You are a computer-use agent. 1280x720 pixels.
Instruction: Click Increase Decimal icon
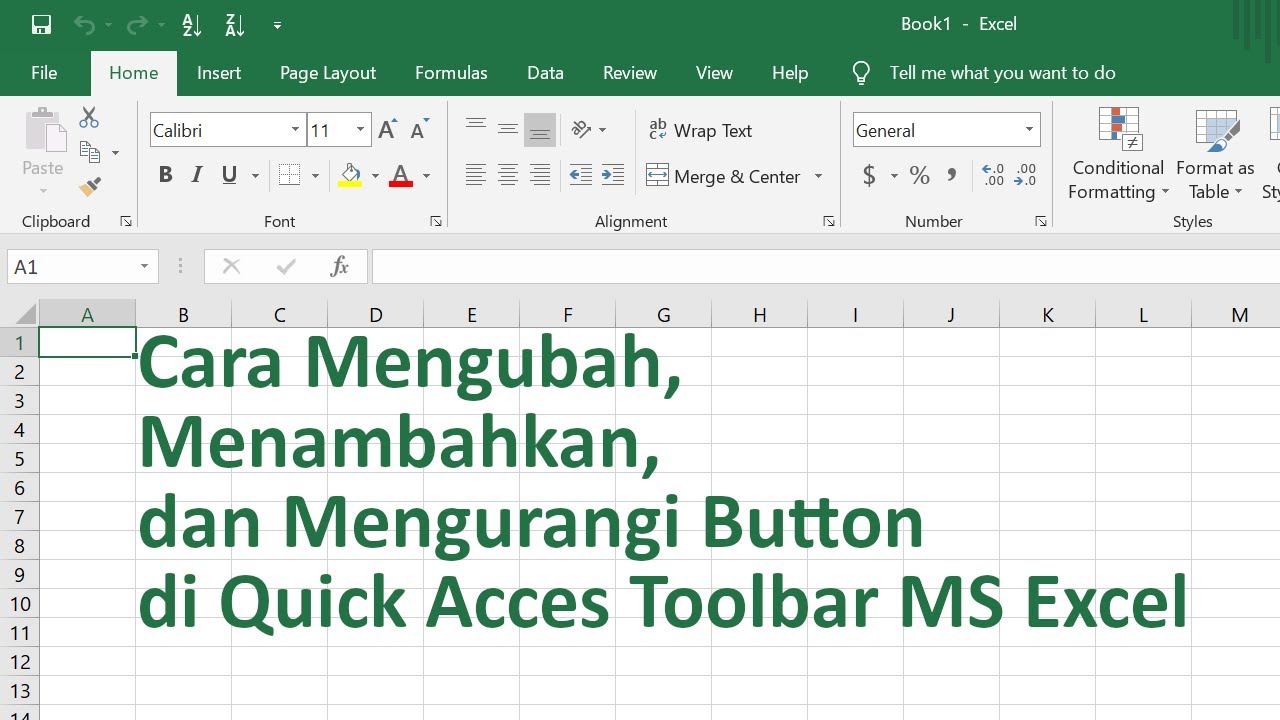pyautogui.click(x=993, y=176)
